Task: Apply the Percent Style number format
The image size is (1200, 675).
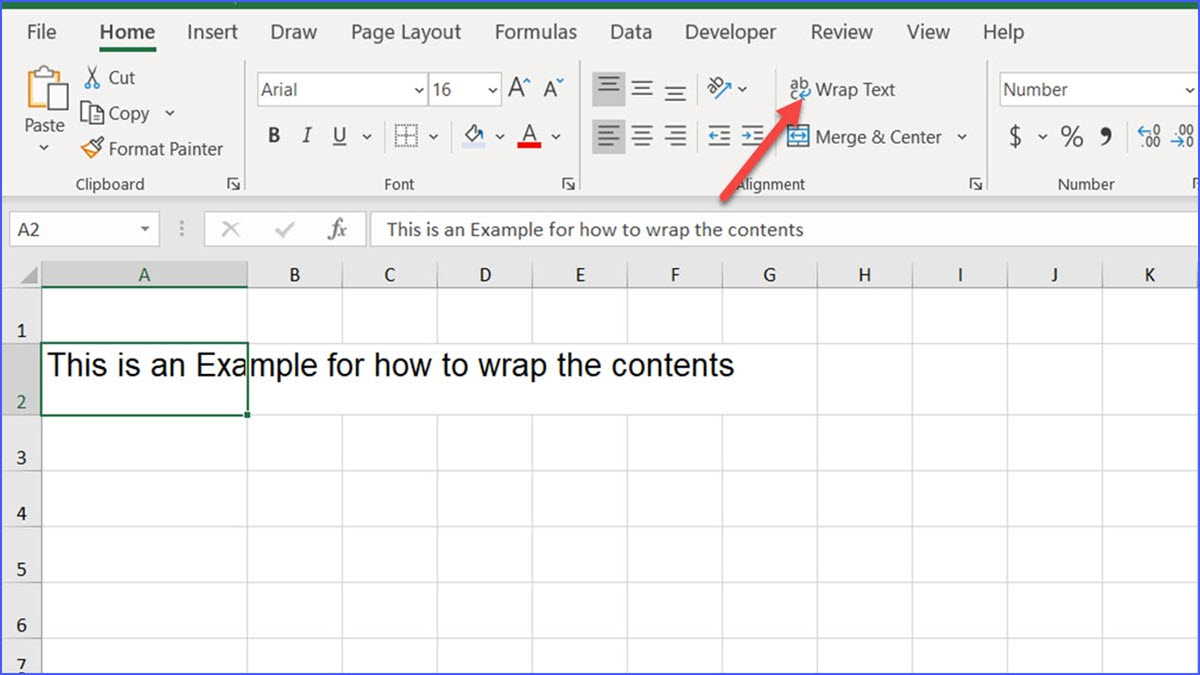Action: 1071,136
